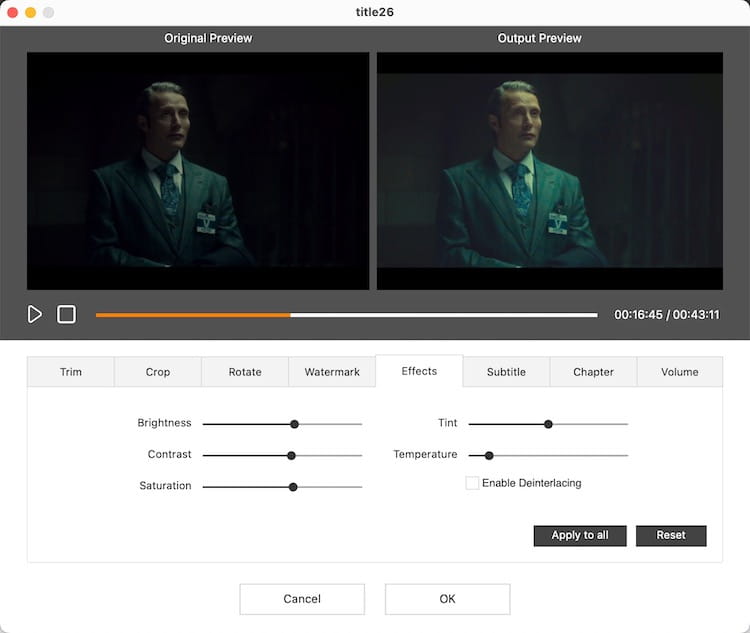Image resolution: width=750 pixels, height=633 pixels.
Task: Click the Saturation slider knob
Action: click(293, 487)
